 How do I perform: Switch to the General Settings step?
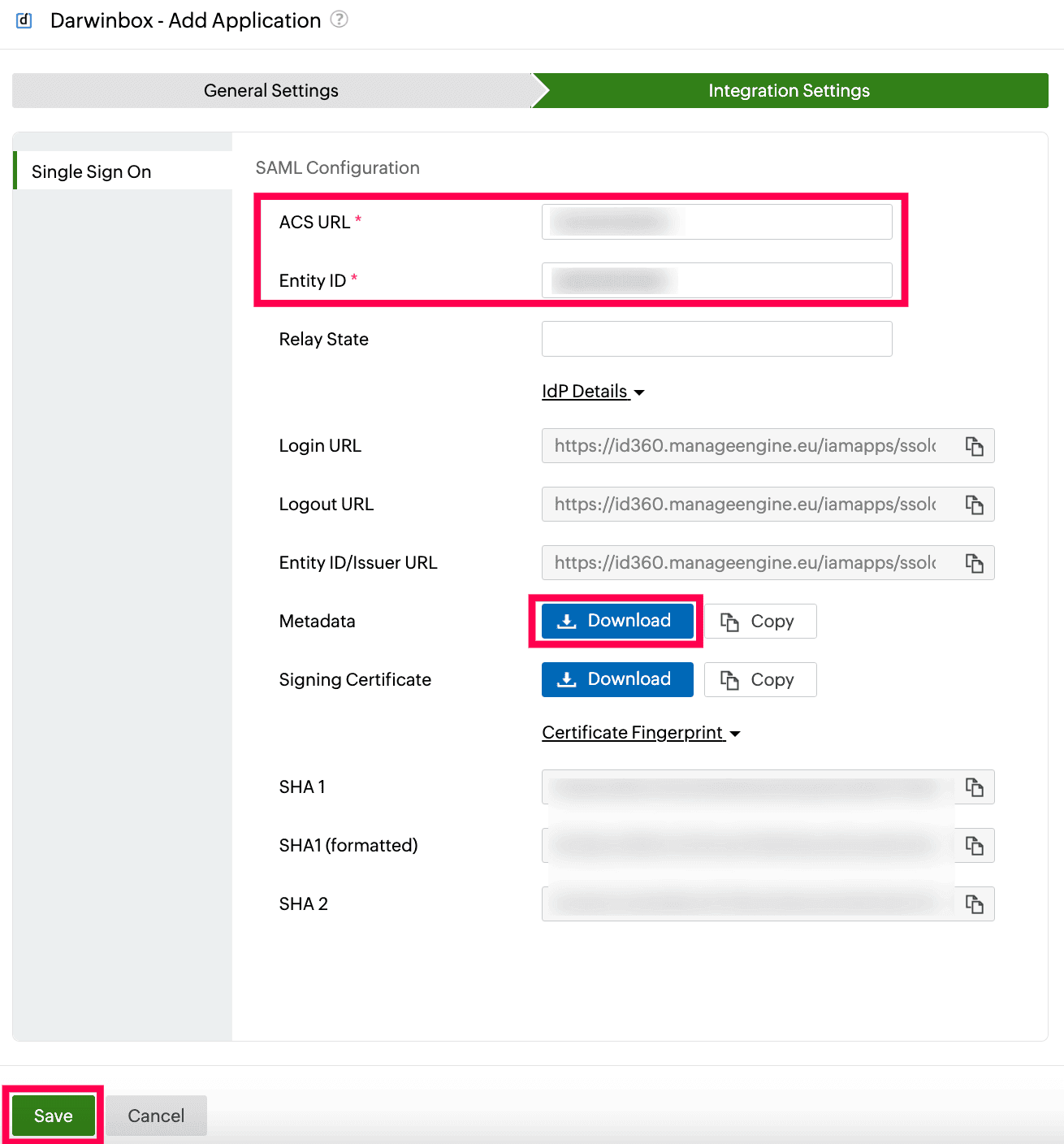(271, 90)
